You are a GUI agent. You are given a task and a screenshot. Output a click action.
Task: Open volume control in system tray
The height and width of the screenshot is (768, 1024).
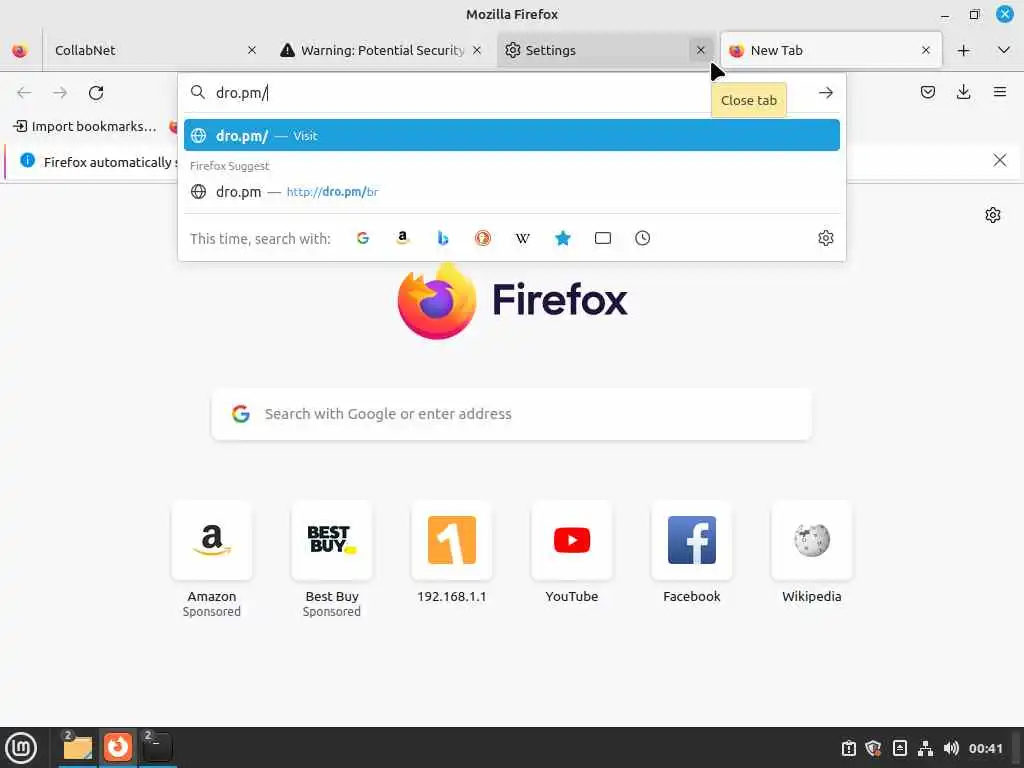951,748
